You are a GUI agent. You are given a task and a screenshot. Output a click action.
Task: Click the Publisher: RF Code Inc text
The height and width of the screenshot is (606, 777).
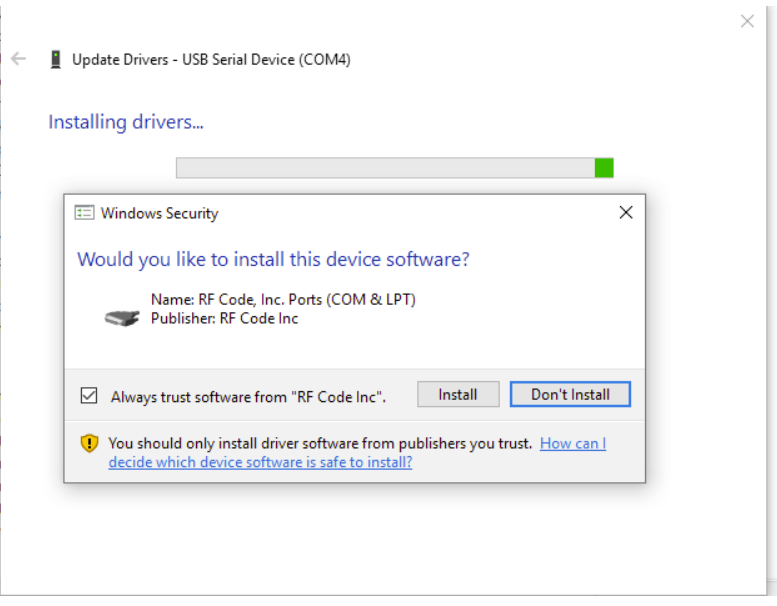click(x=224, y=318)
